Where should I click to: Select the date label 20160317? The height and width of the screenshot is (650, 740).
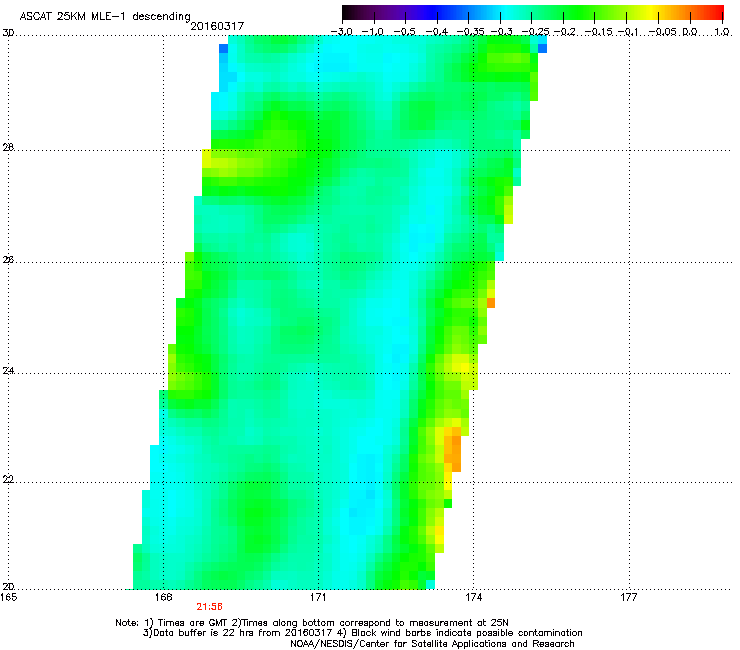[217, 26]
